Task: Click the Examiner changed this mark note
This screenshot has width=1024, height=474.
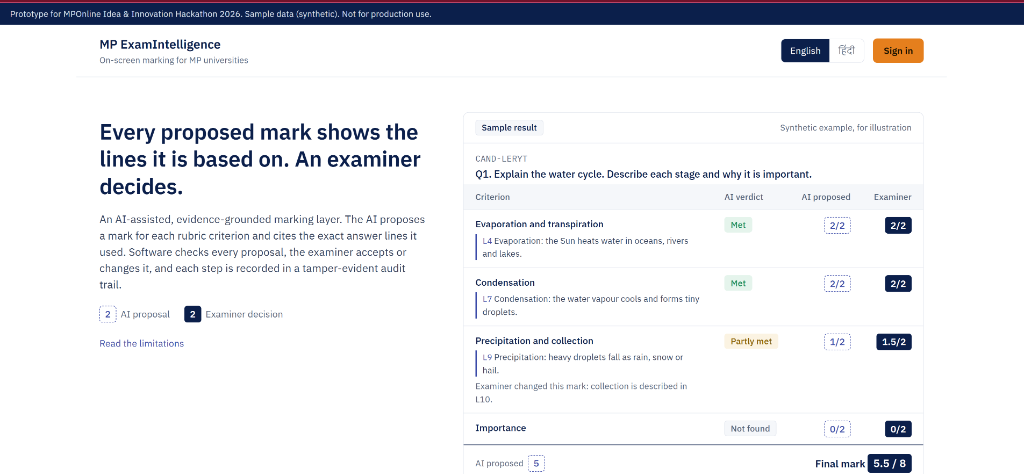Action: [581, 392]
